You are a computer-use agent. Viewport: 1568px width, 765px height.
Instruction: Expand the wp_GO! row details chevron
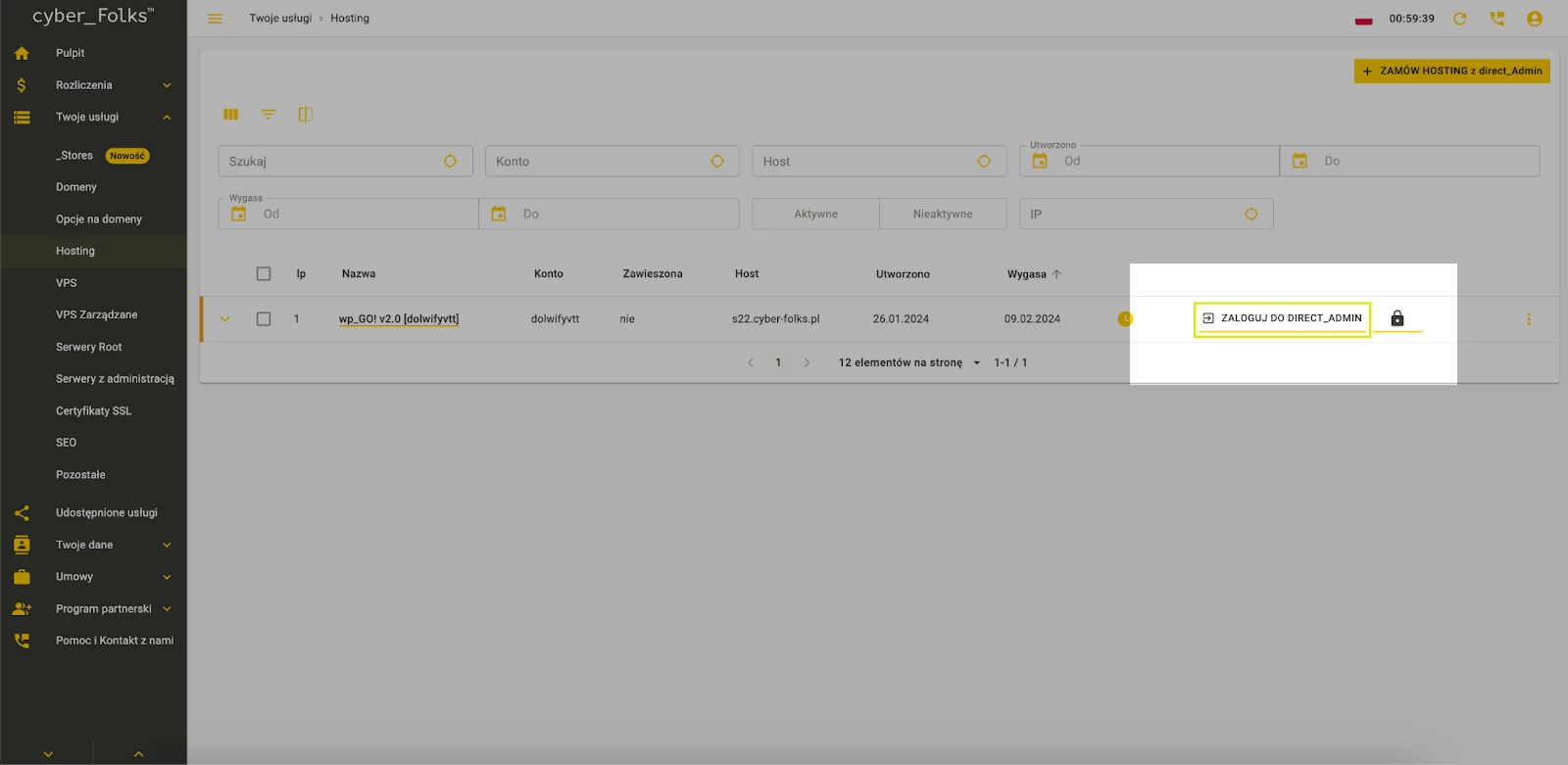[225, 319]
